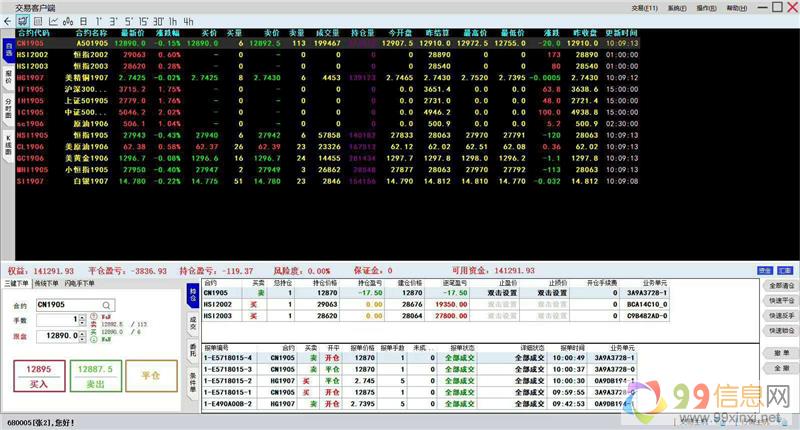Click the 买入 button at 12895
Viewport: 800px width, 430px height.
[x=39, y=375]
